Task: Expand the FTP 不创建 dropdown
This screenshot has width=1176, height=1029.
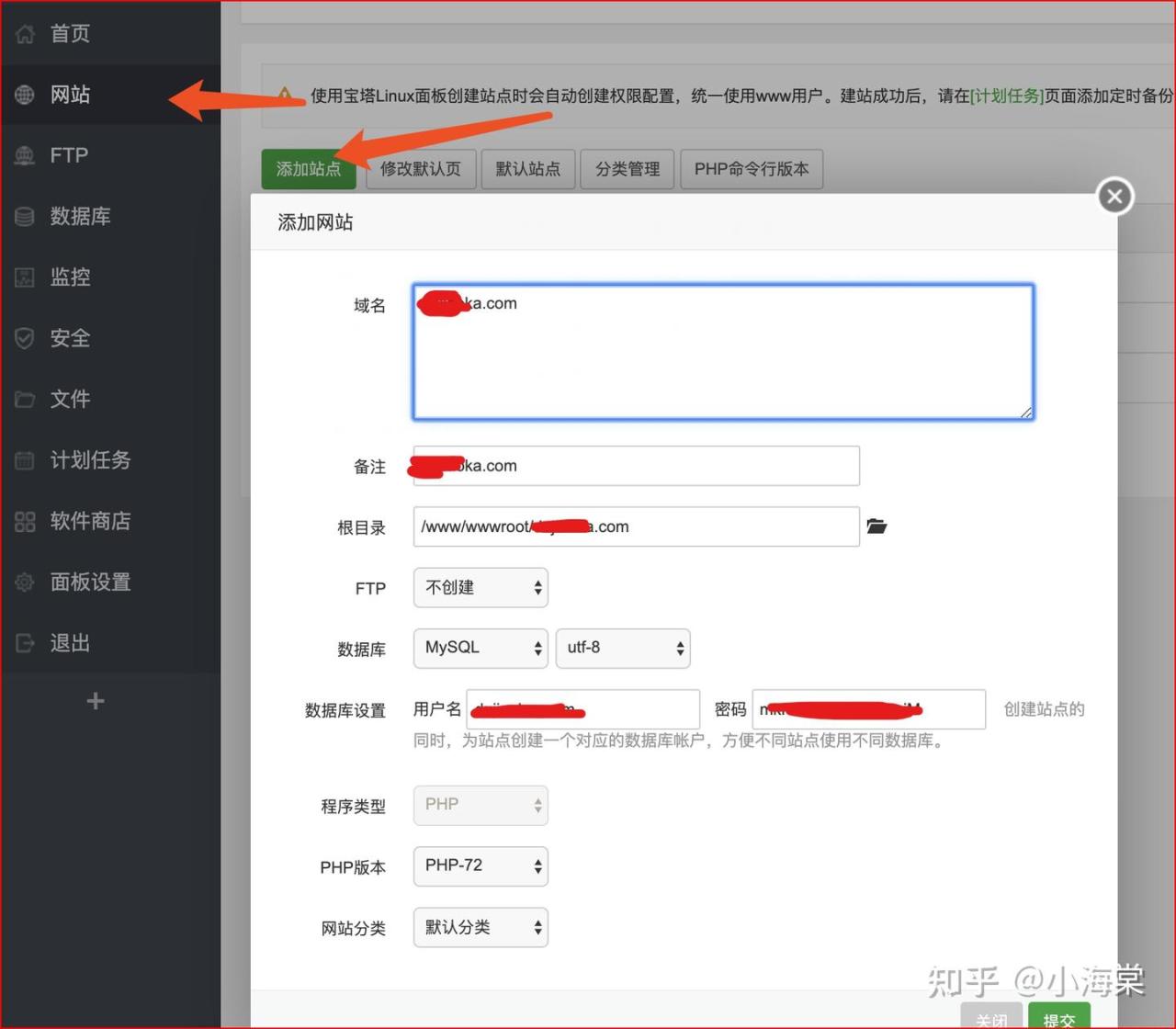Action: [x=481, y=588]
